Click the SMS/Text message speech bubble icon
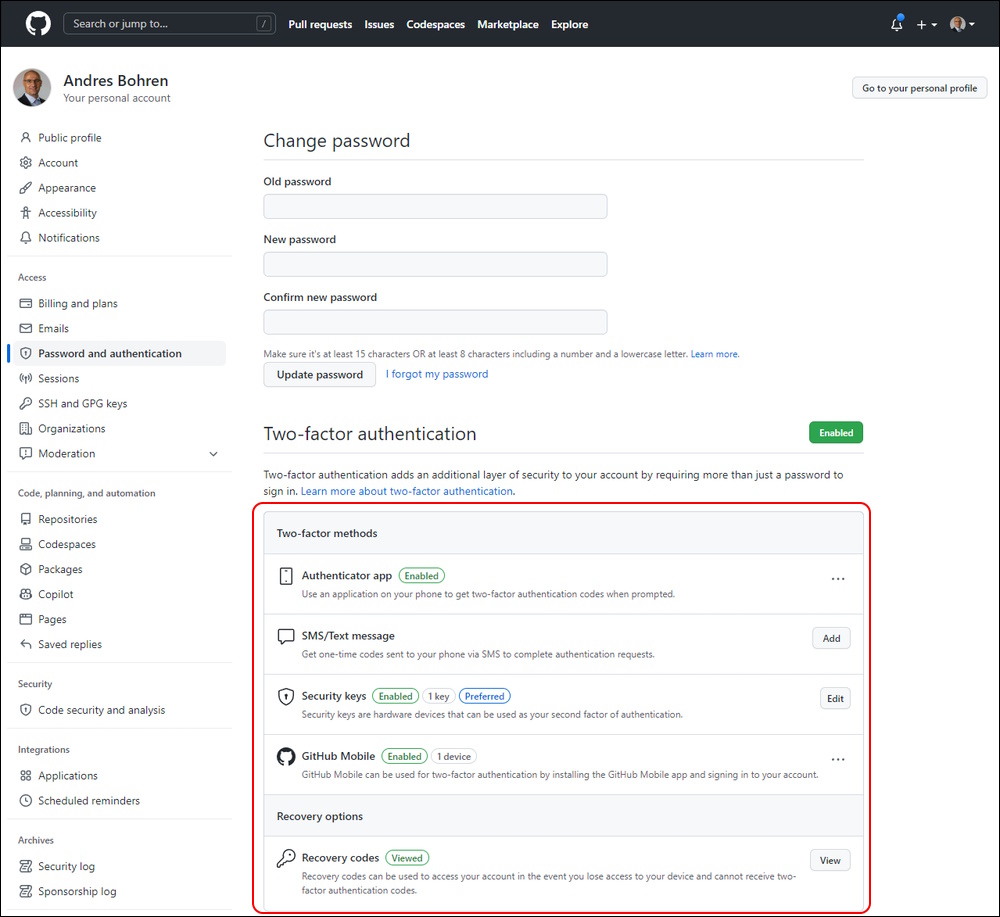The height and width of the screenshot is (917, 1000). [286, 636]
